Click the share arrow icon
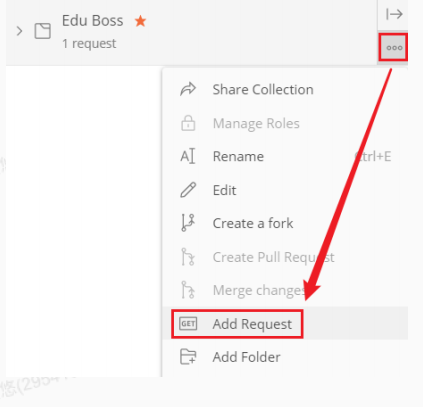The width and height of the screenshot is (423, 407). [x=188, y=89]
